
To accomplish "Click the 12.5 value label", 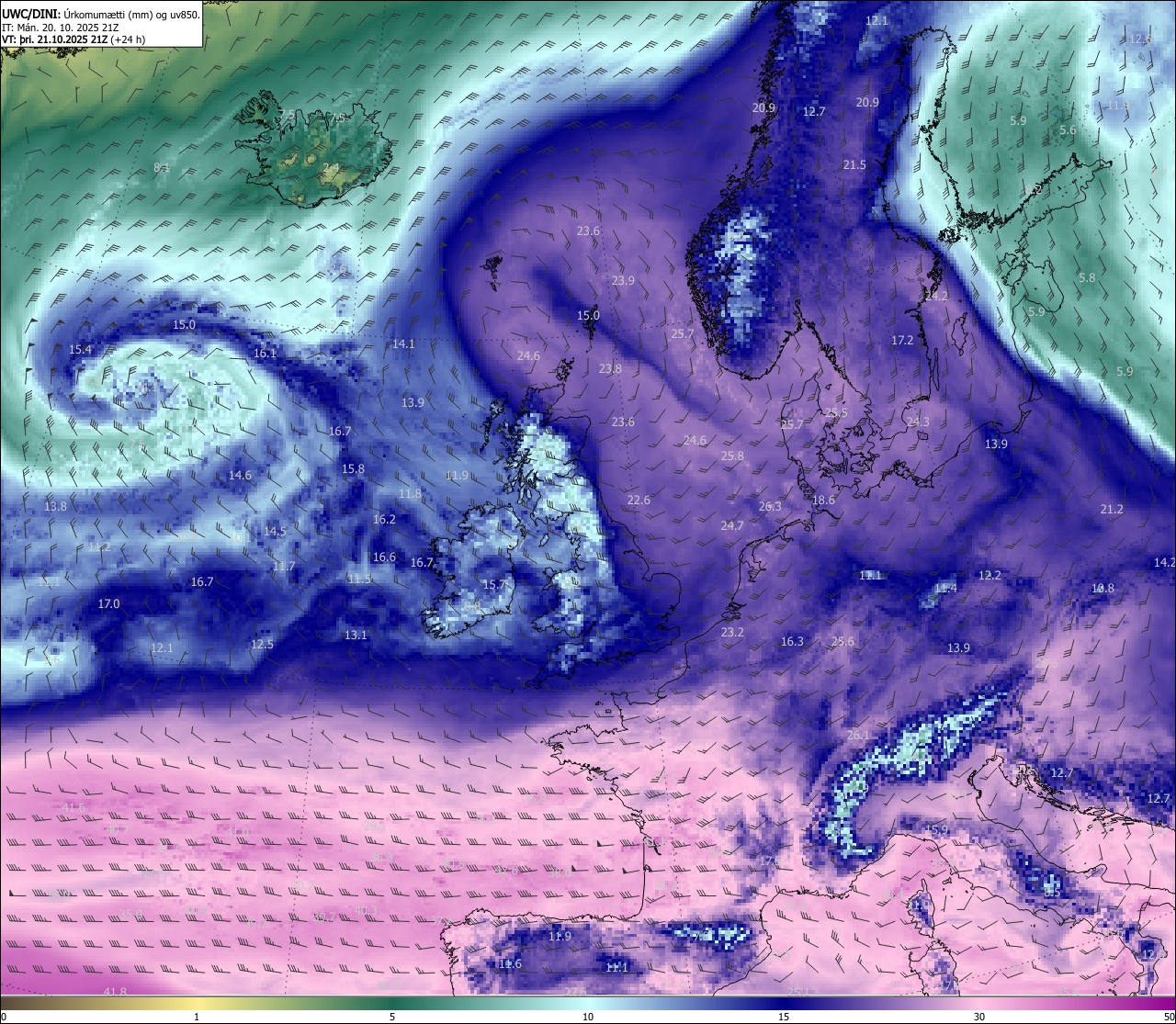I will pyautogui.click(x=262, y=644).
